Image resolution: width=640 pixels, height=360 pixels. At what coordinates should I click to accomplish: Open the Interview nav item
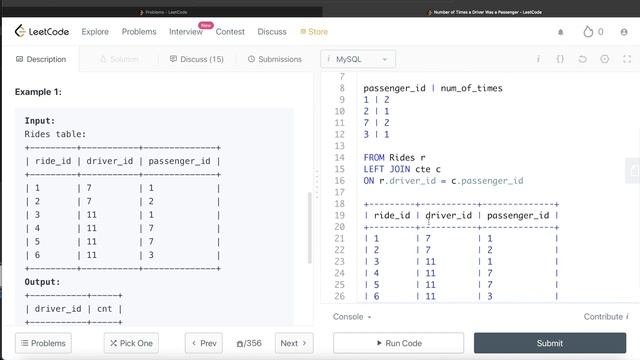pyautogui.click(x=186, y=31)
